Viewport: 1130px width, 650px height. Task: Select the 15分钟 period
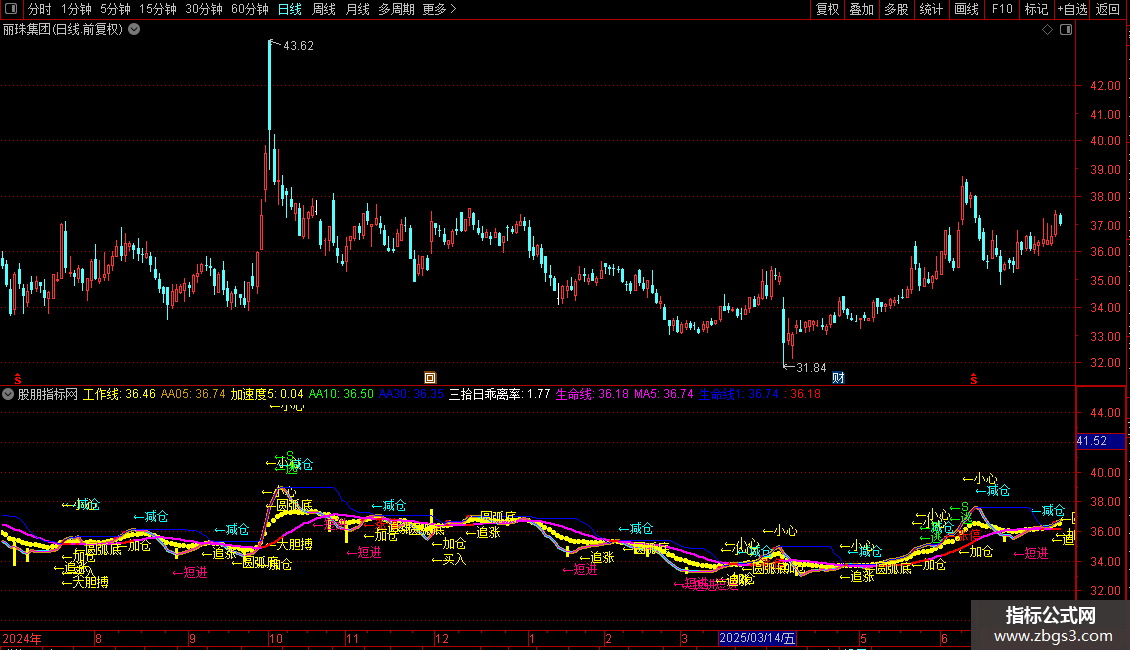pyautogui.click(x=158, y=9)
